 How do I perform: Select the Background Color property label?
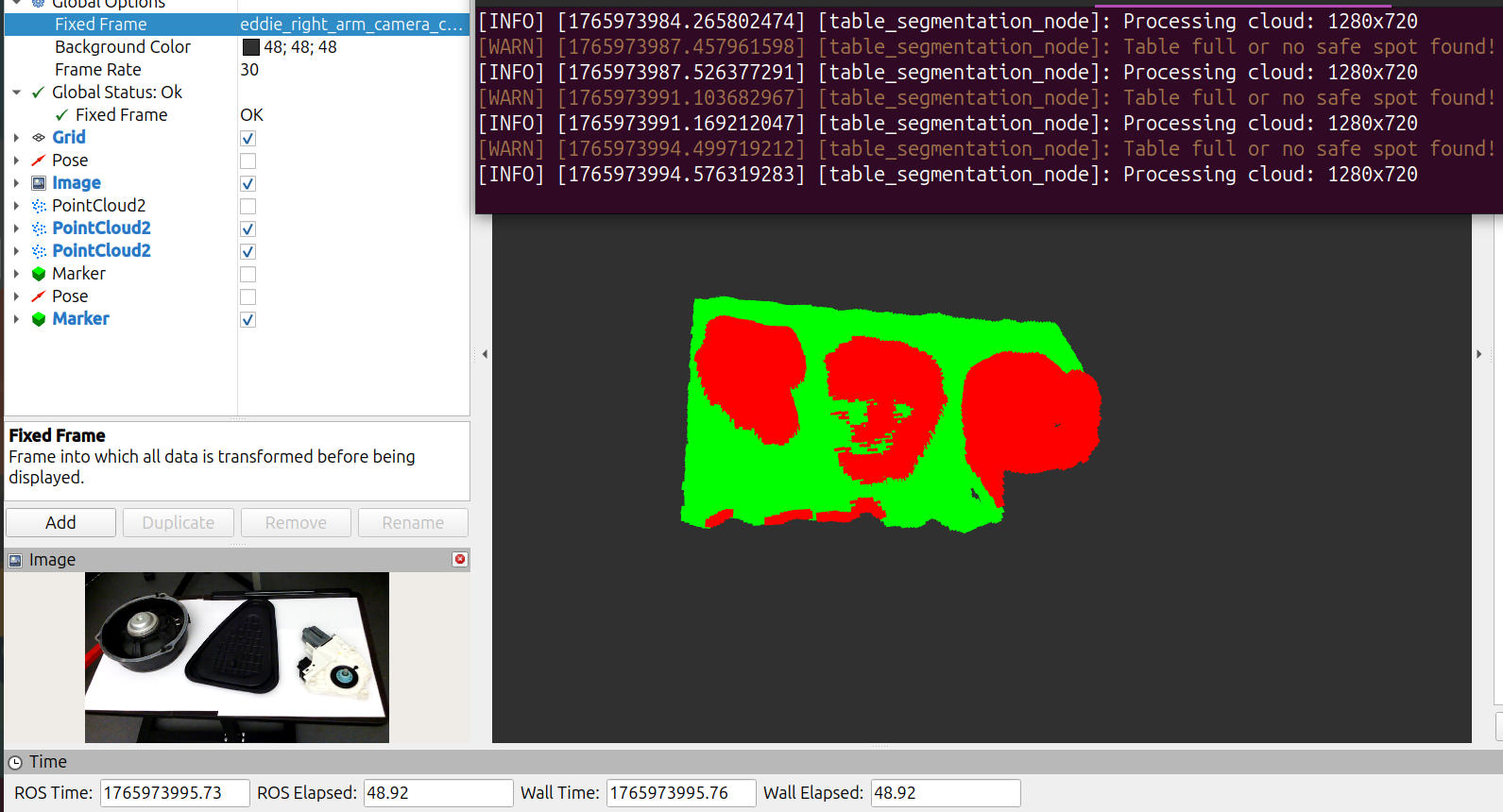(x=123, y=47)
